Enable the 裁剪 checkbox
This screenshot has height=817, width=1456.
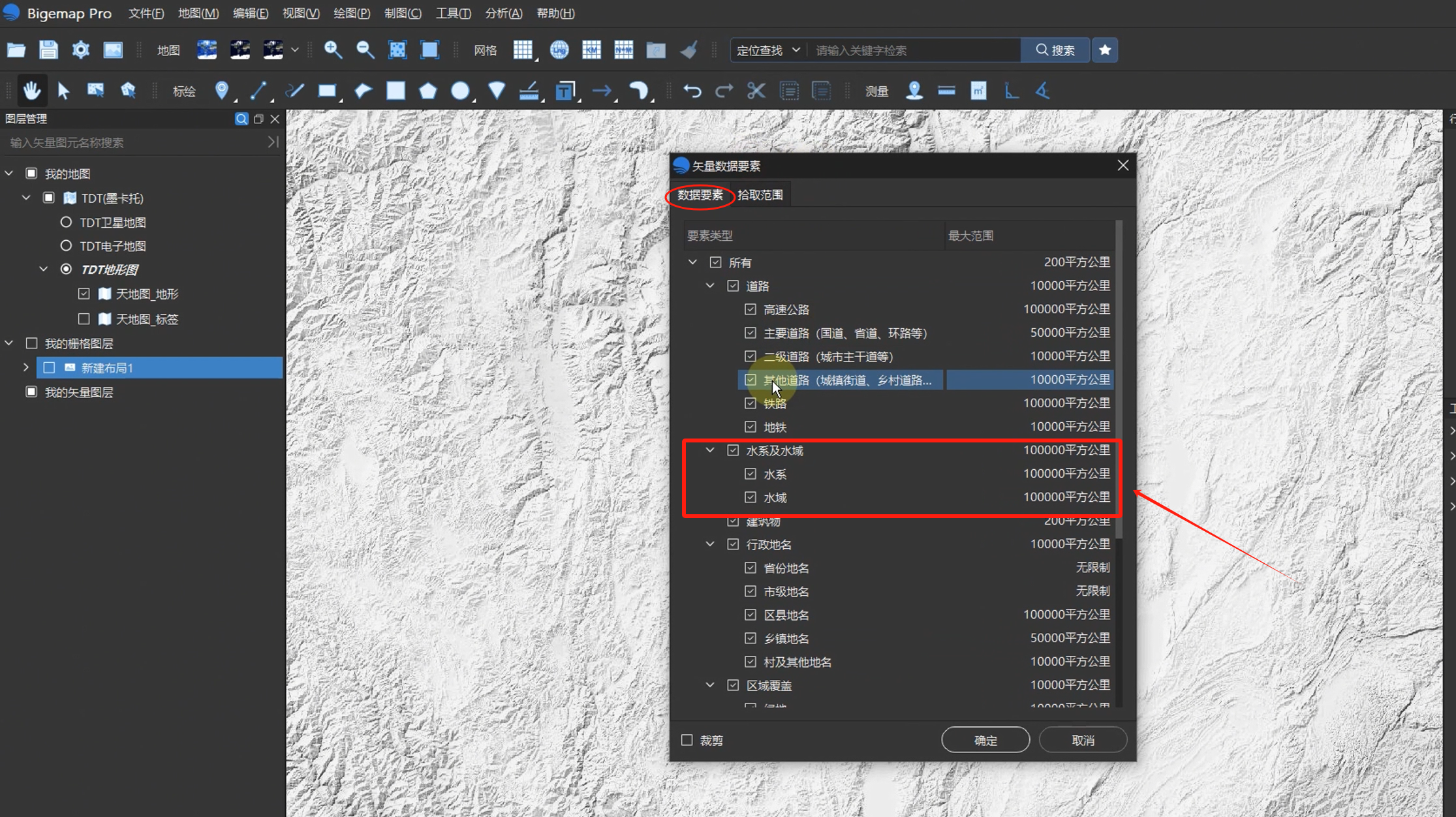pos(687,740)
